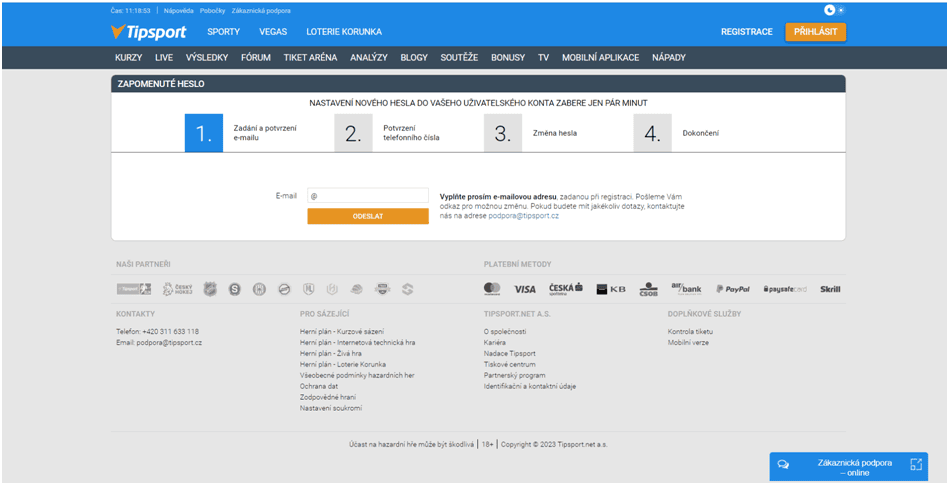This screenshot has width=949, height=485.
Task: Open FÓRUM in navigation bar
Action: tap(256, 58)
